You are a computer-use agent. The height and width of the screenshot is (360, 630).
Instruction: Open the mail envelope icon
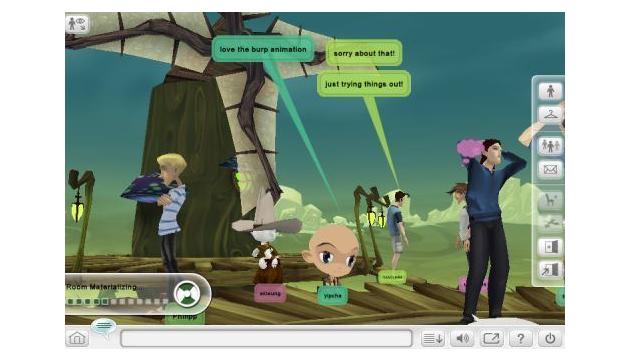[550, 170]
